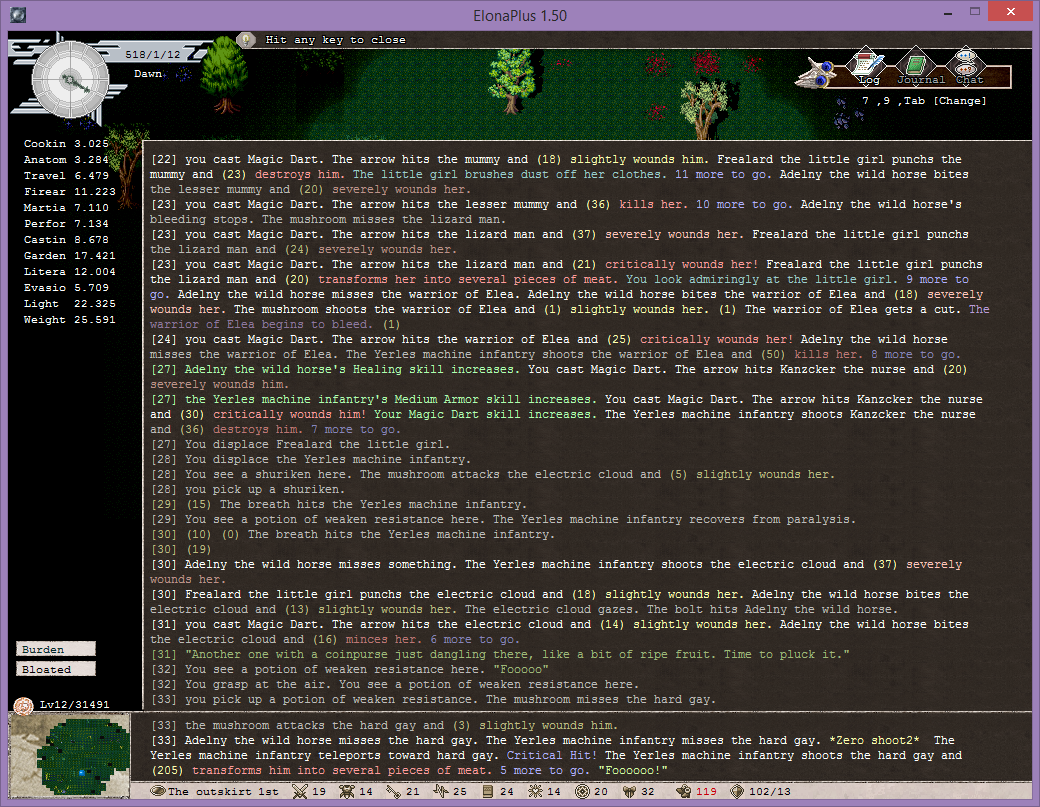The height and width of the screenshot is (807, 1040).
Task: Close the ElonaPlus window
Action: [1010, 11]
